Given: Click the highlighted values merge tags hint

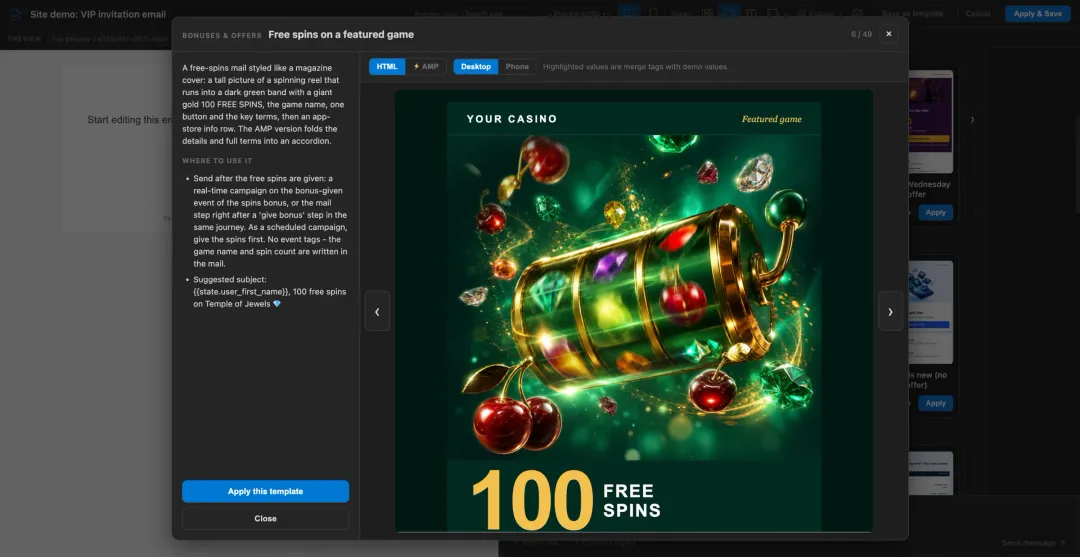Looking at the screenshot, I should [635, 67].
